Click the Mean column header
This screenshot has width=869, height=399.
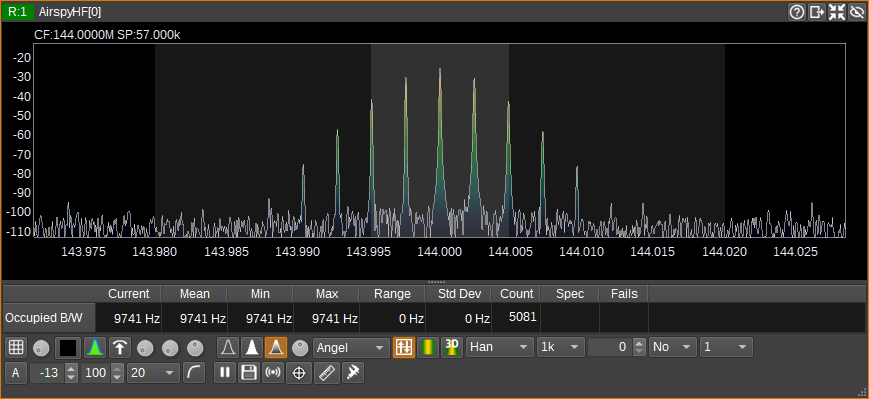pos(194,294)
